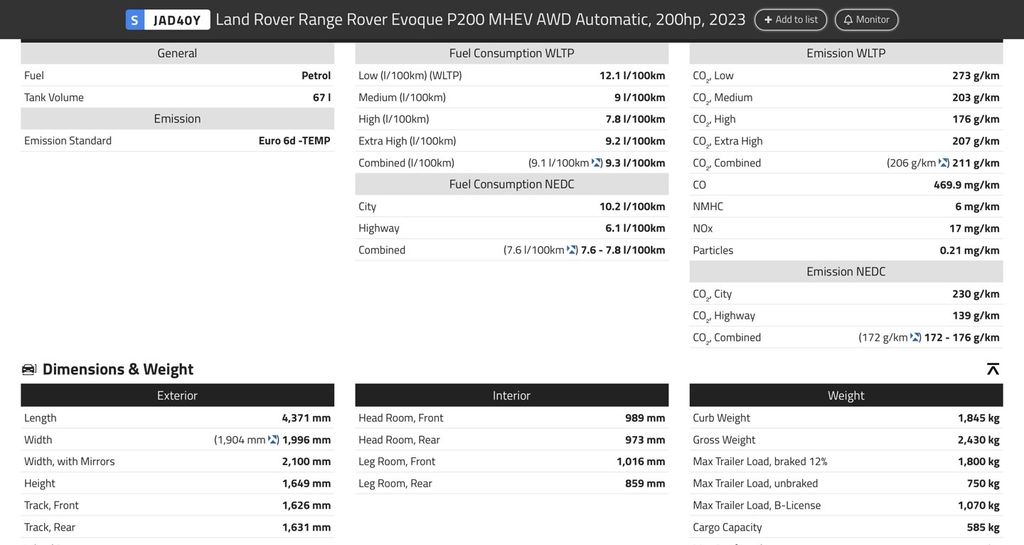Screen dimensions: 1024x545
Task: Select the Emission NEDC header
Action: (x=846, y=272)
